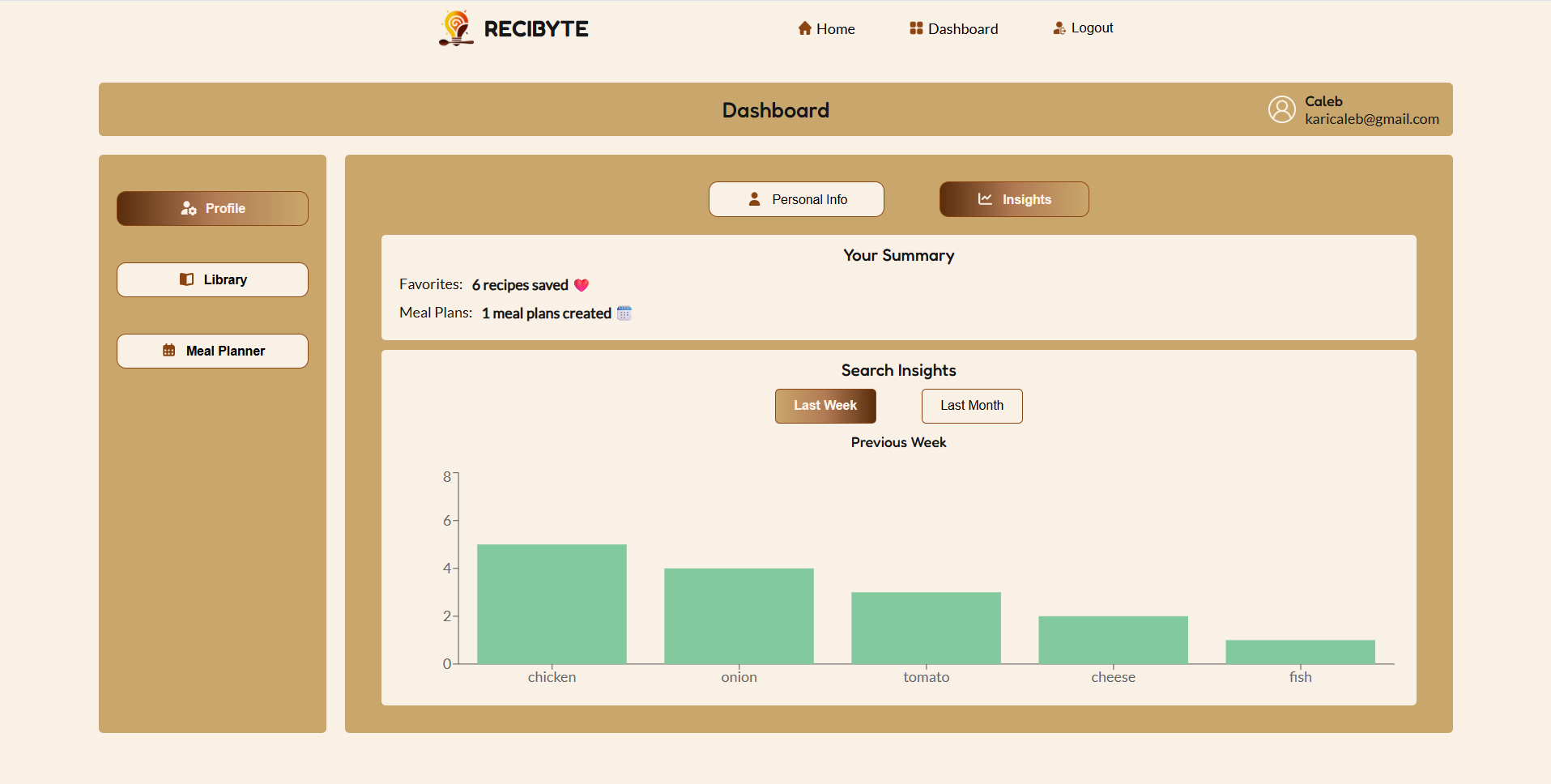Click the gear-person icon on Profile button

[x=189, y=208]
